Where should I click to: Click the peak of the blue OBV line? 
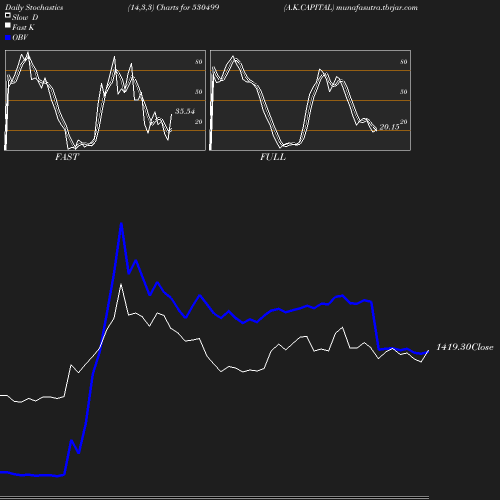pos(121,224)
